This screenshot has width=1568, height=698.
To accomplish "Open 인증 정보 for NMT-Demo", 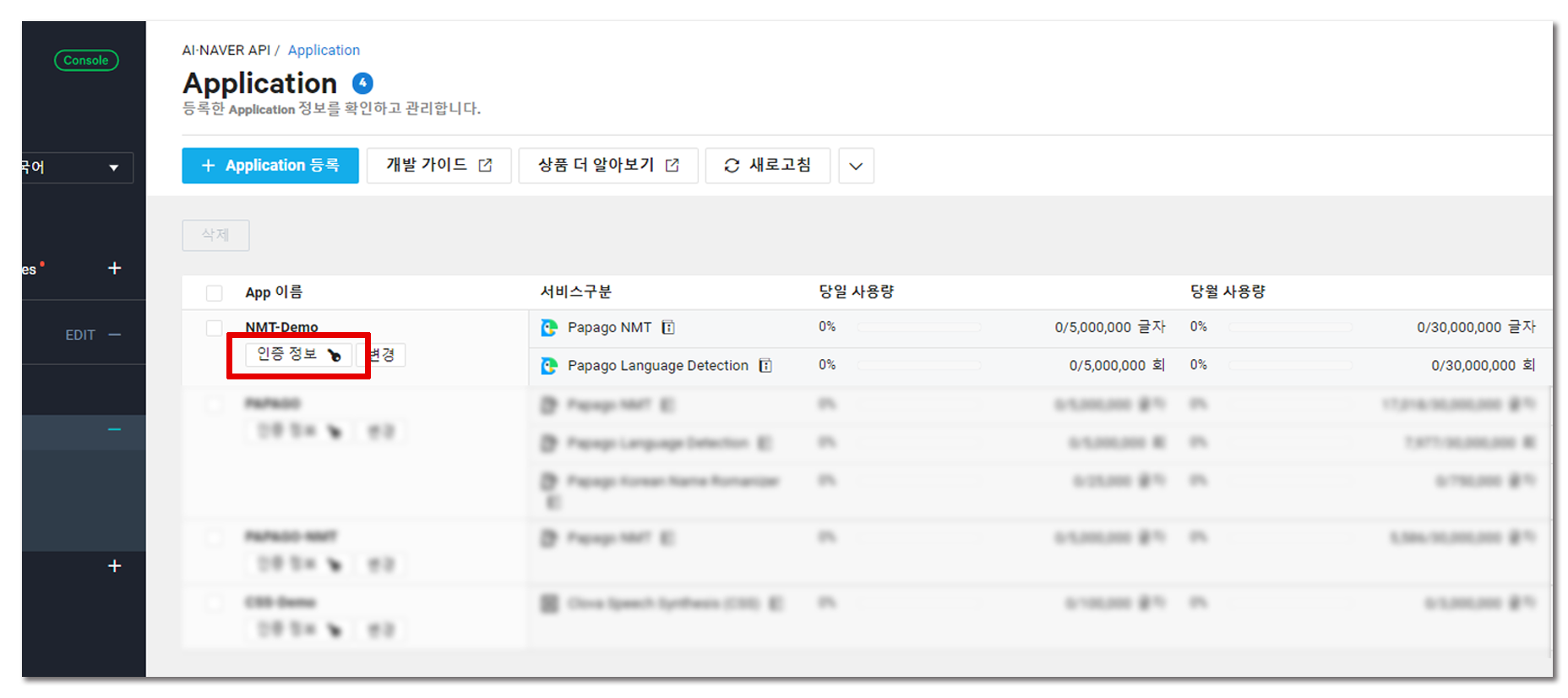I will pos(298,354).
